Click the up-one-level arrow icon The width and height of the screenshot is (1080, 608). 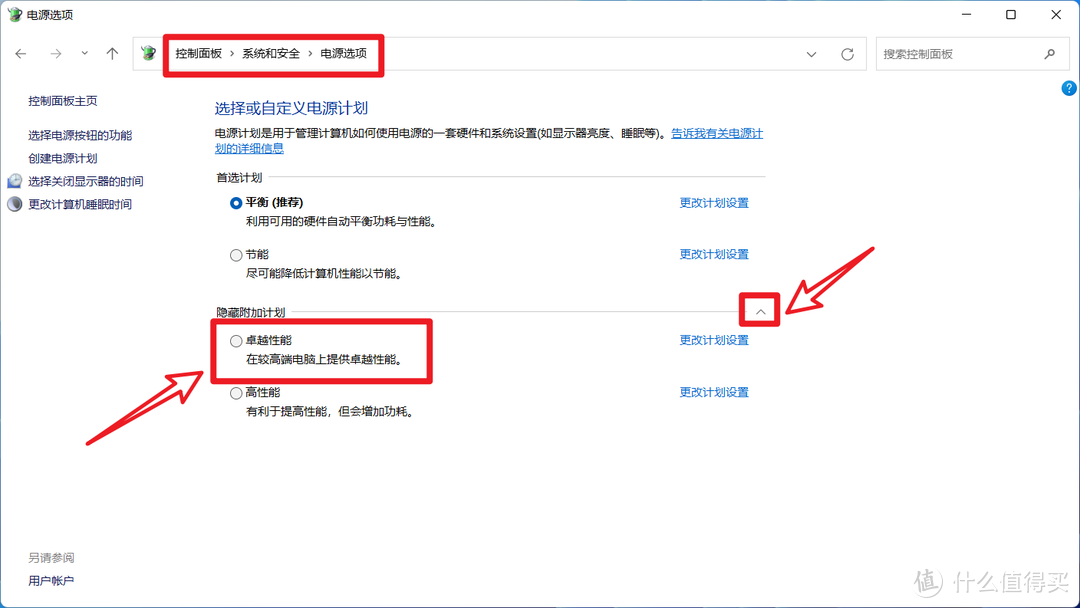click(x=111, y=53)
